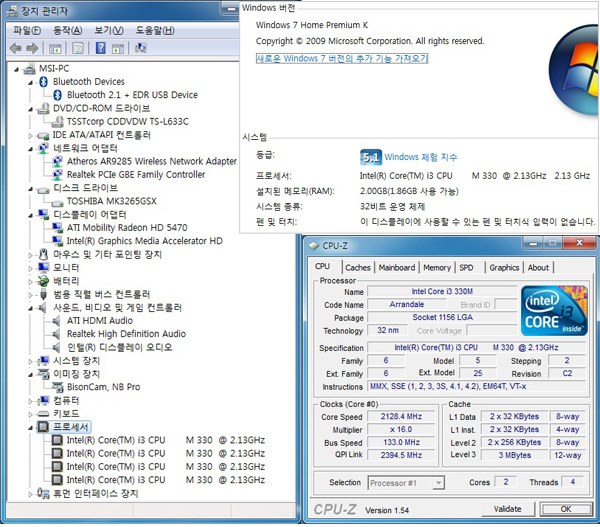The width and height of the screenshot is (600, 527).
Task: Click the Scan for hardware changes toolbar icon
Action: click(x=140, y=48)
